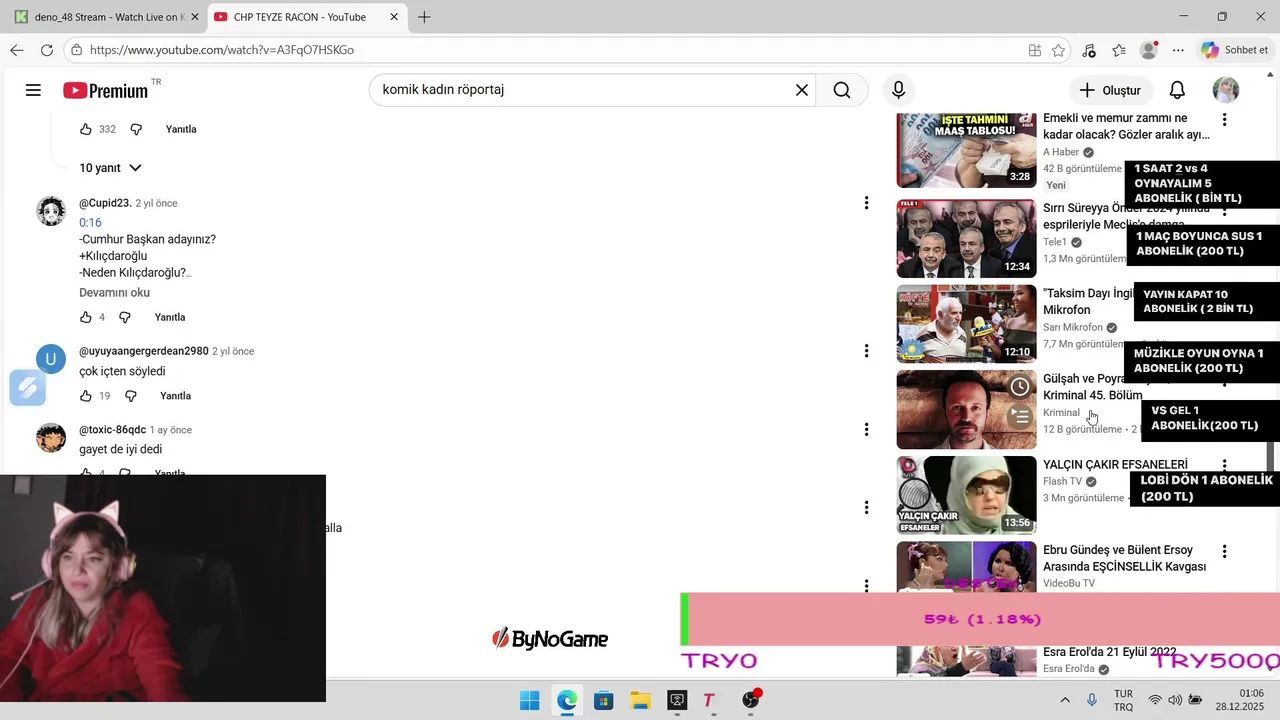
Task: Open Microsoft Edge from the taskbar
Action: pyautogui.click(x=567, y=701)
